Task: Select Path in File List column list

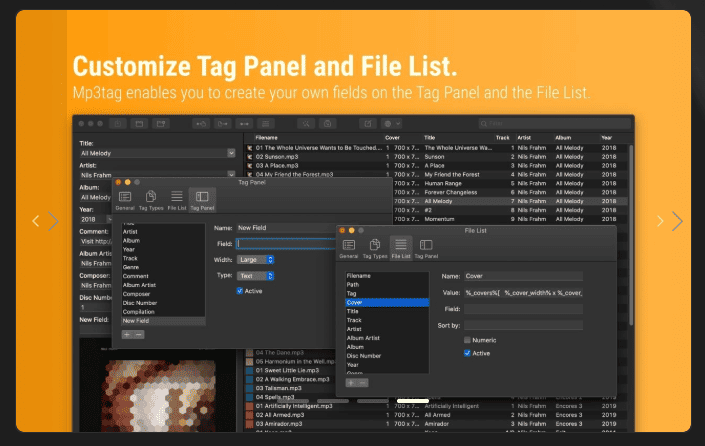Action: [387, 285]
